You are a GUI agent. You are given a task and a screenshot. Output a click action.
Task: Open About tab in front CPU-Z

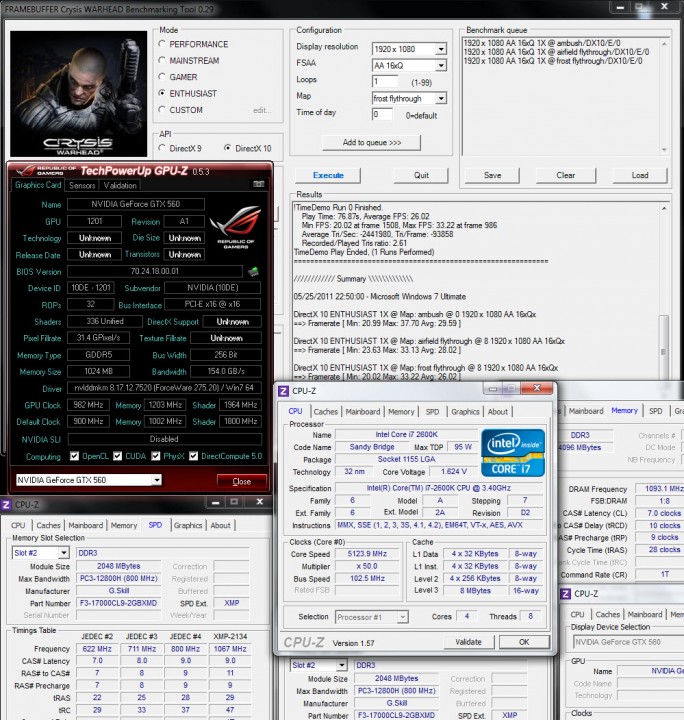498,412
